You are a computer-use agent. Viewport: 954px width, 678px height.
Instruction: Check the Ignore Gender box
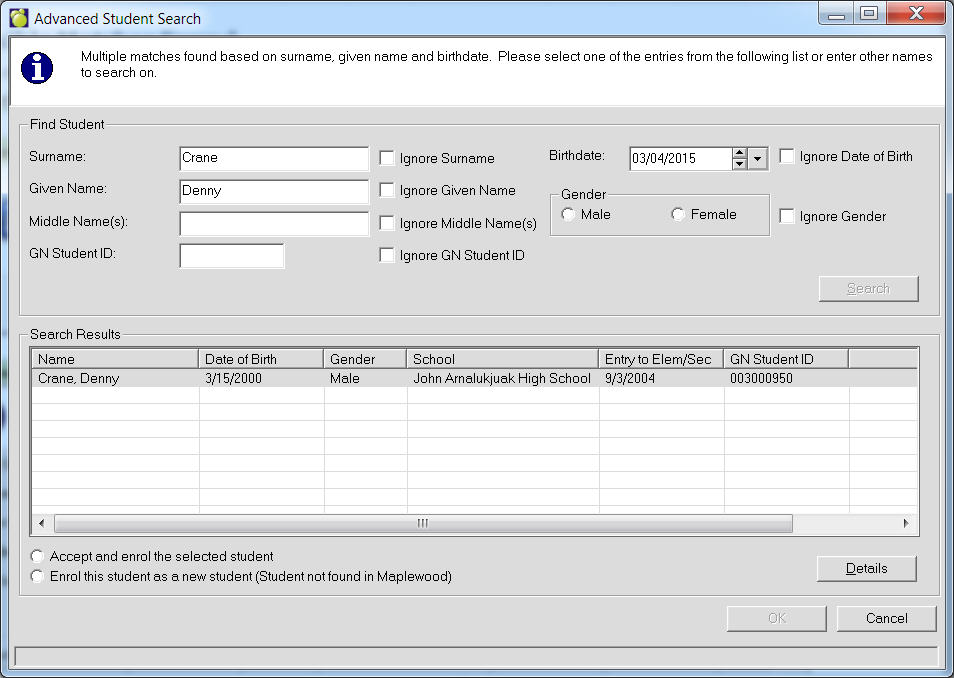[787, 216]
